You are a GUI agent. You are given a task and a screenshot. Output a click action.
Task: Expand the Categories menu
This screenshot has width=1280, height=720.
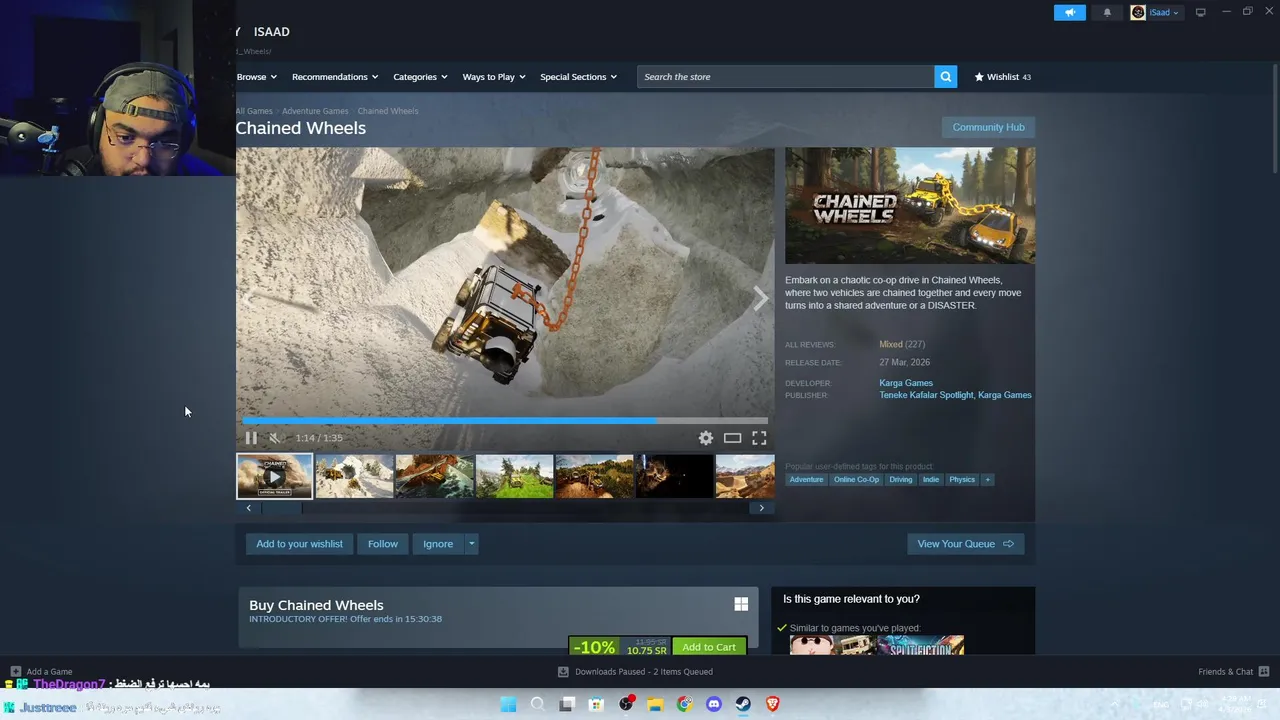click(419, 77)
